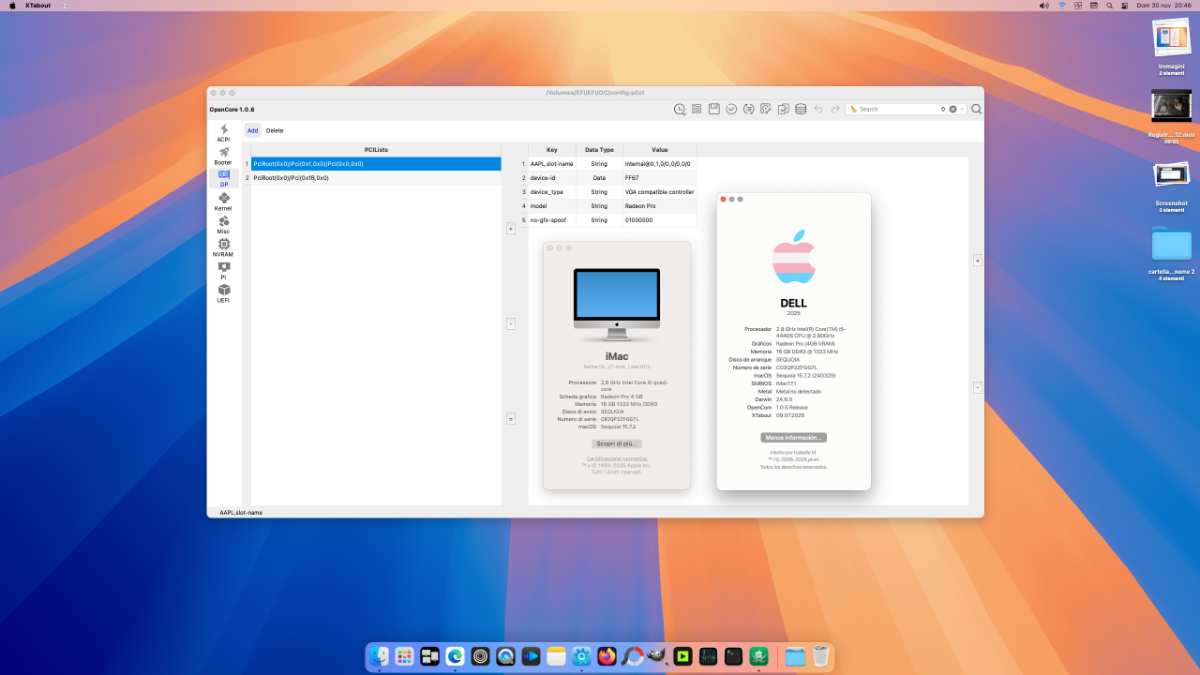This screenshot has height=675, width=1200.
Task: Open the Trash in the Dock
Action: 821,656
